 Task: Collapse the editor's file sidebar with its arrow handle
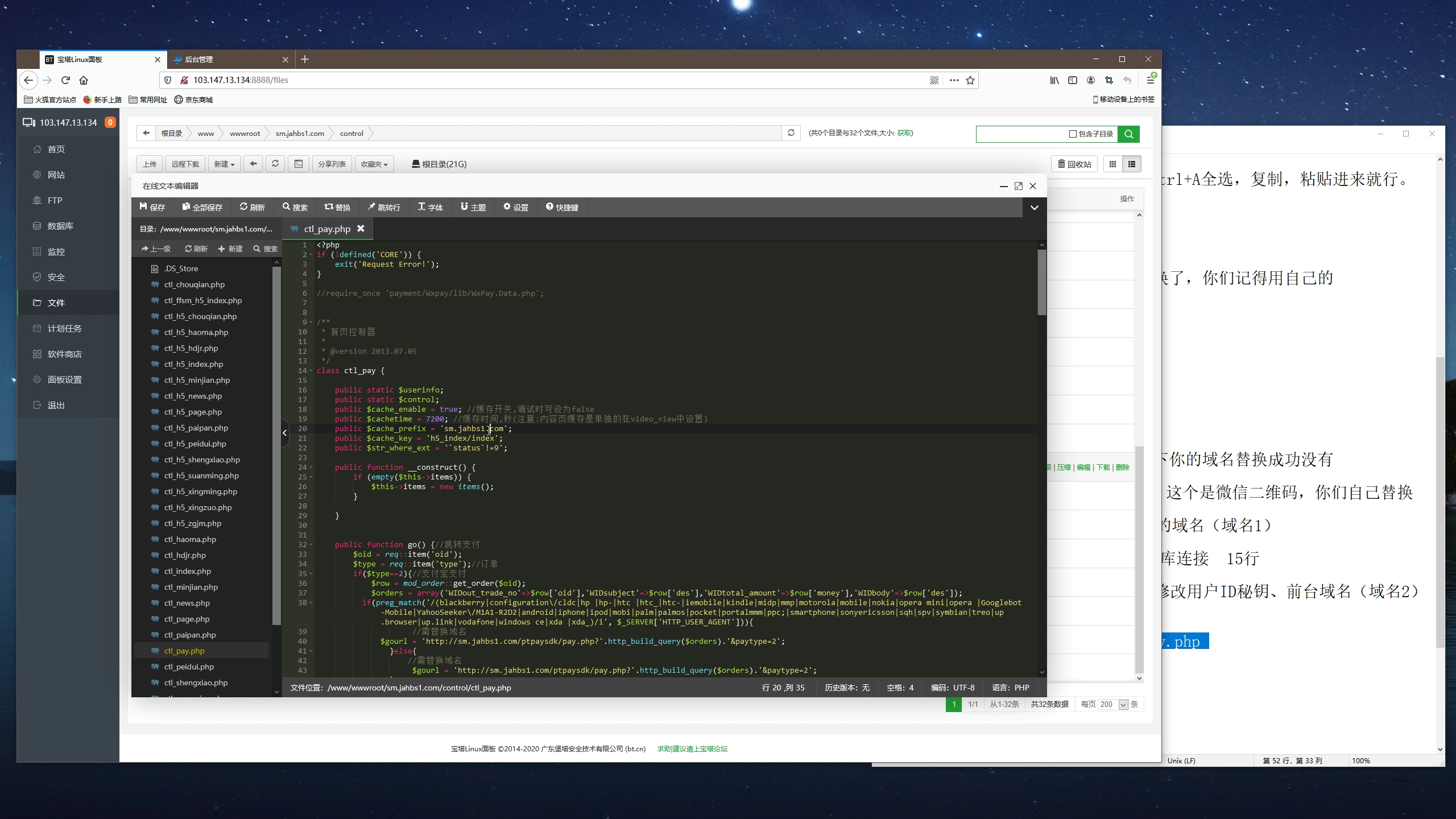pyautogui.click(x=285, y=433)
